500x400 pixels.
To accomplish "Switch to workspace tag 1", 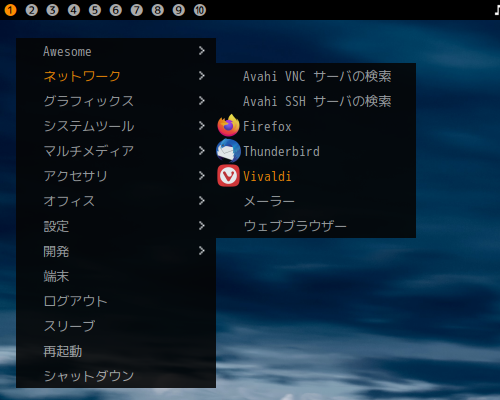I will pos(10,10).
